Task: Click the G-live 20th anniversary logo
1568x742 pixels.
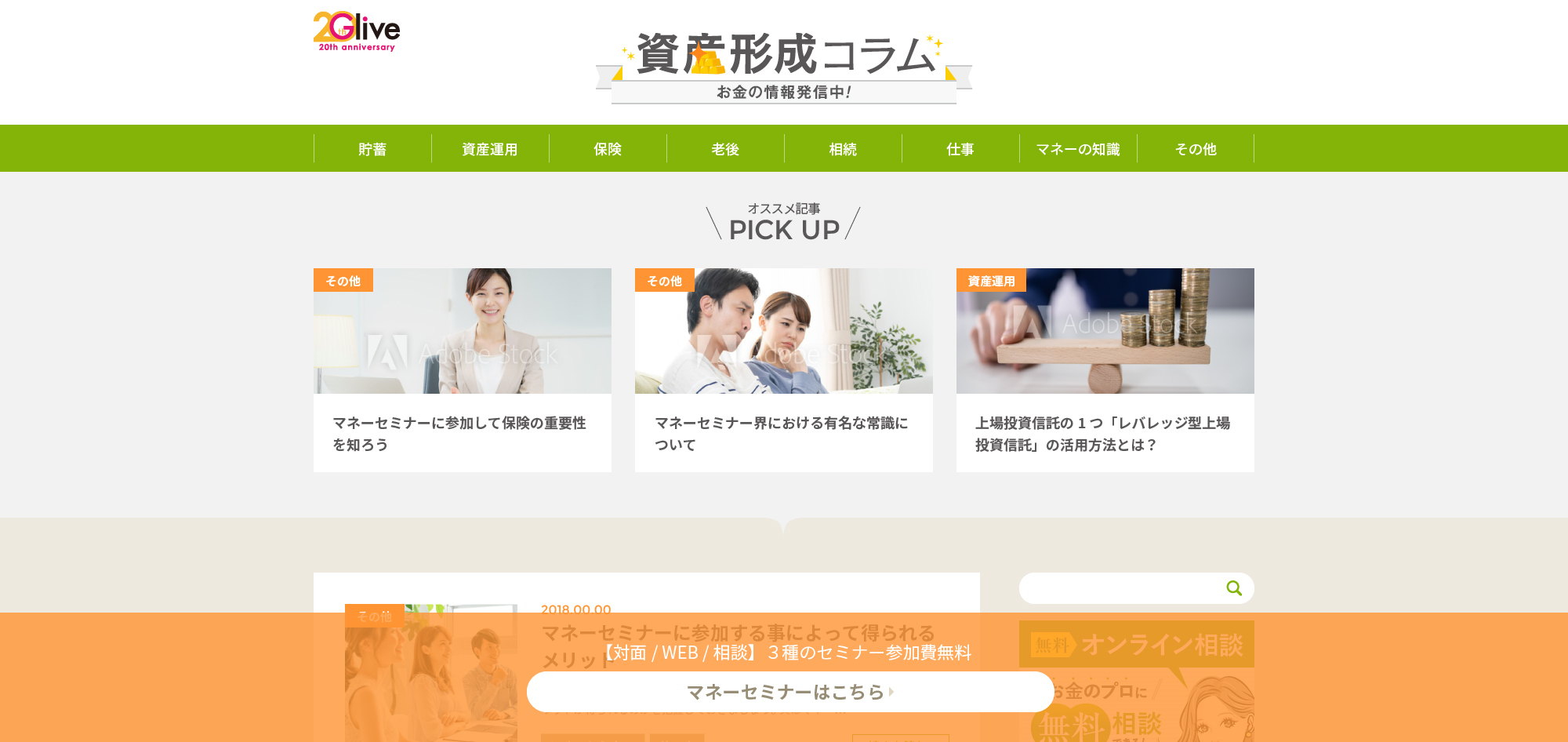Action: tap(357, 31)
